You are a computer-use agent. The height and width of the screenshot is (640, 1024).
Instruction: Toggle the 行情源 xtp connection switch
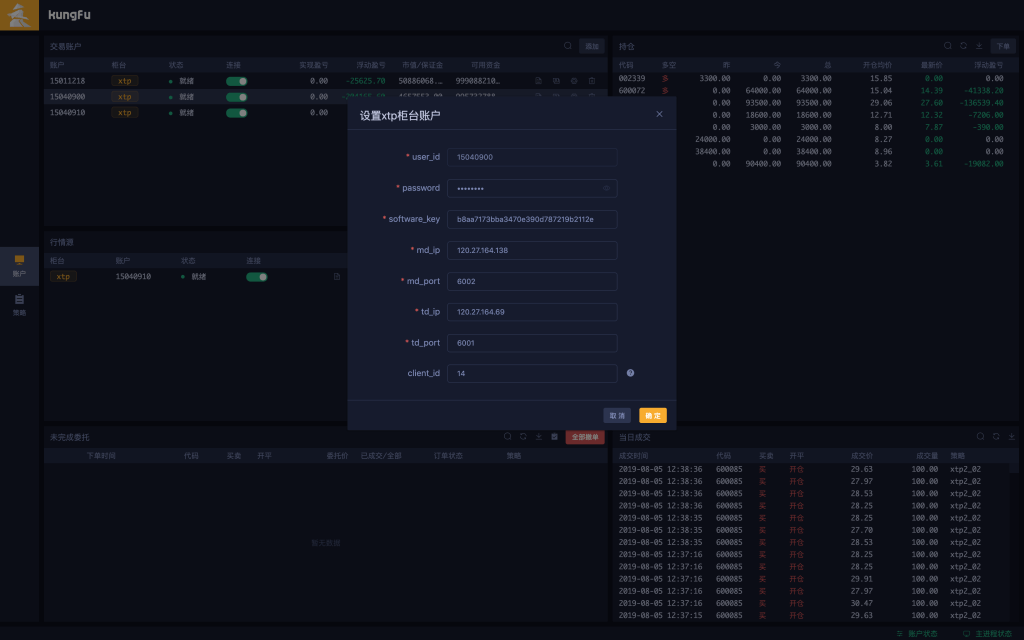click(x=257, y=277)
